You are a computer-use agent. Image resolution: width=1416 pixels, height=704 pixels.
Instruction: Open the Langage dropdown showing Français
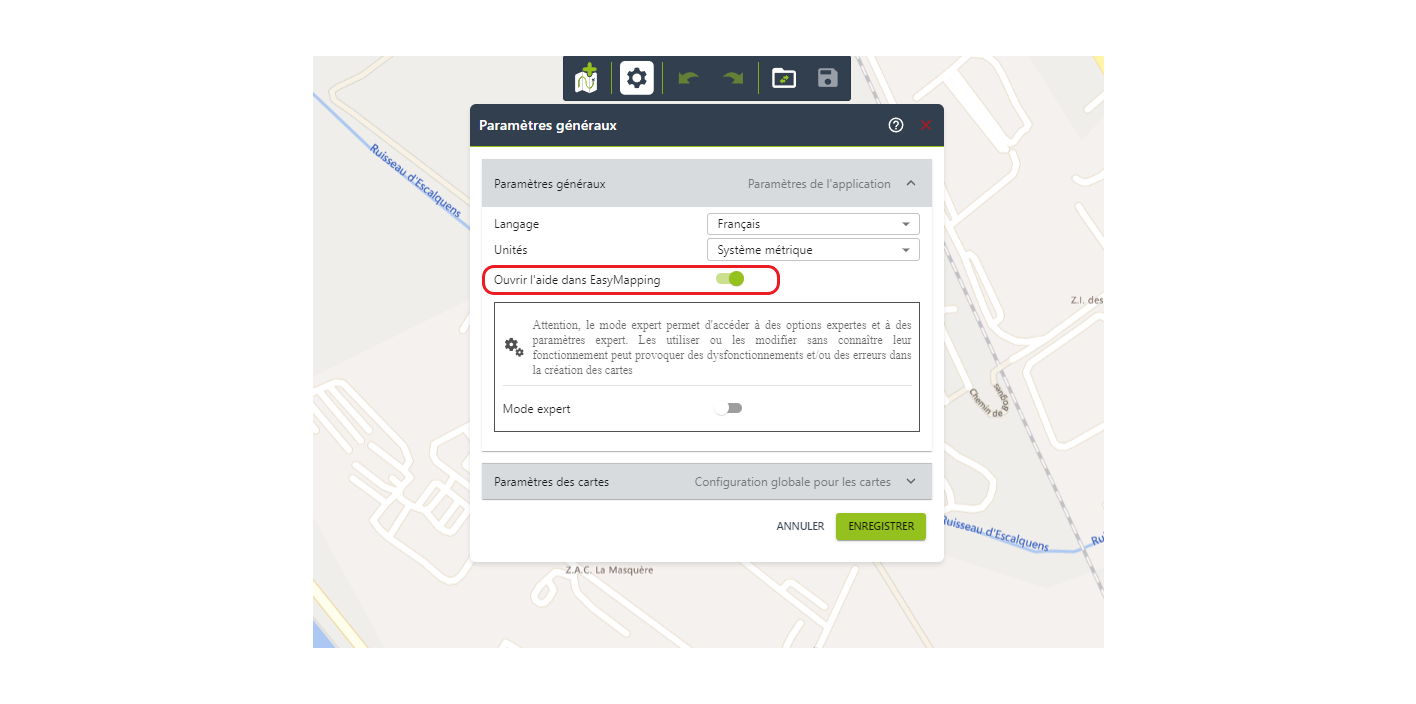click(812, 224)
